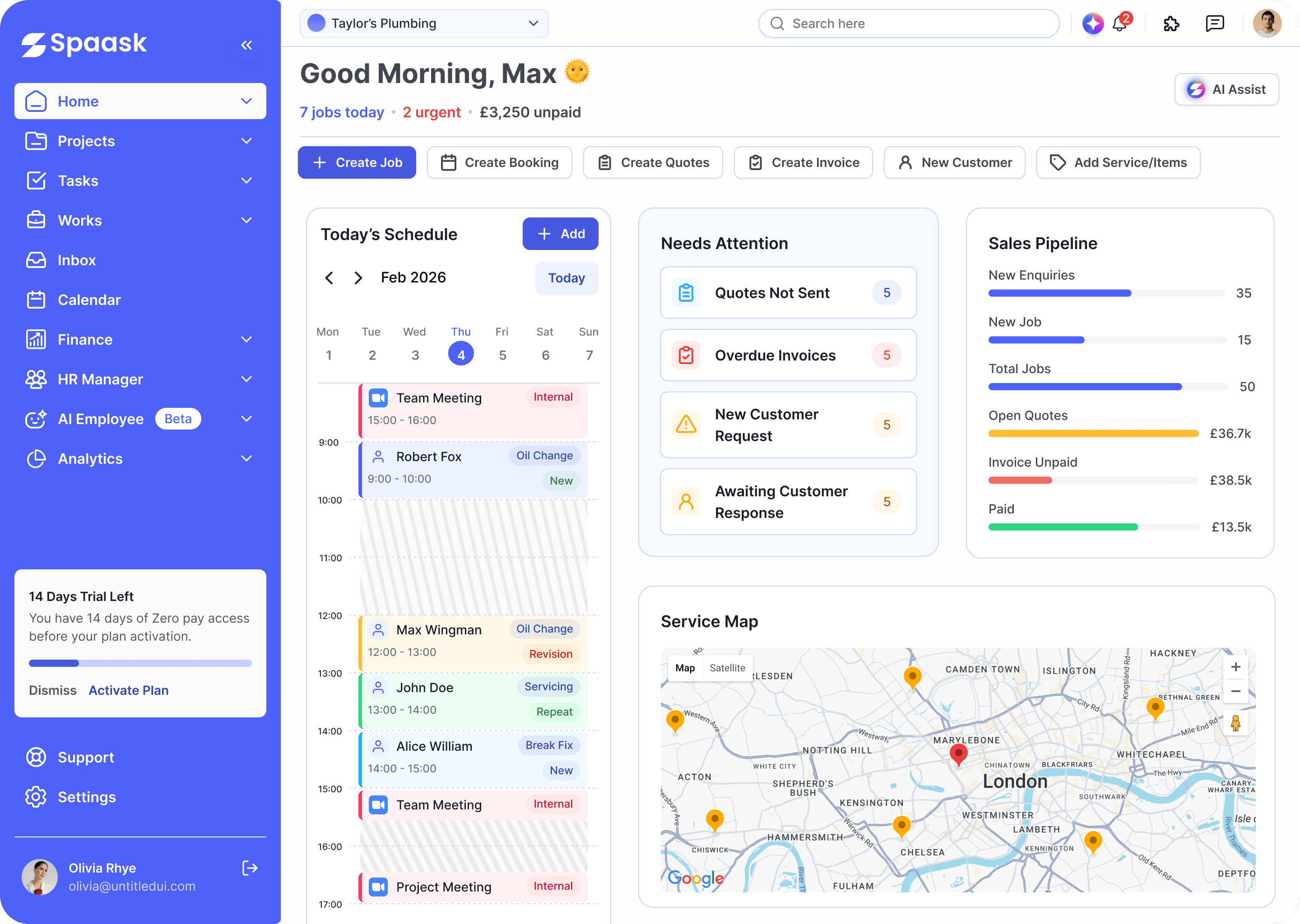Click the orange map pin near Camden Town

(x=912, y=678)
